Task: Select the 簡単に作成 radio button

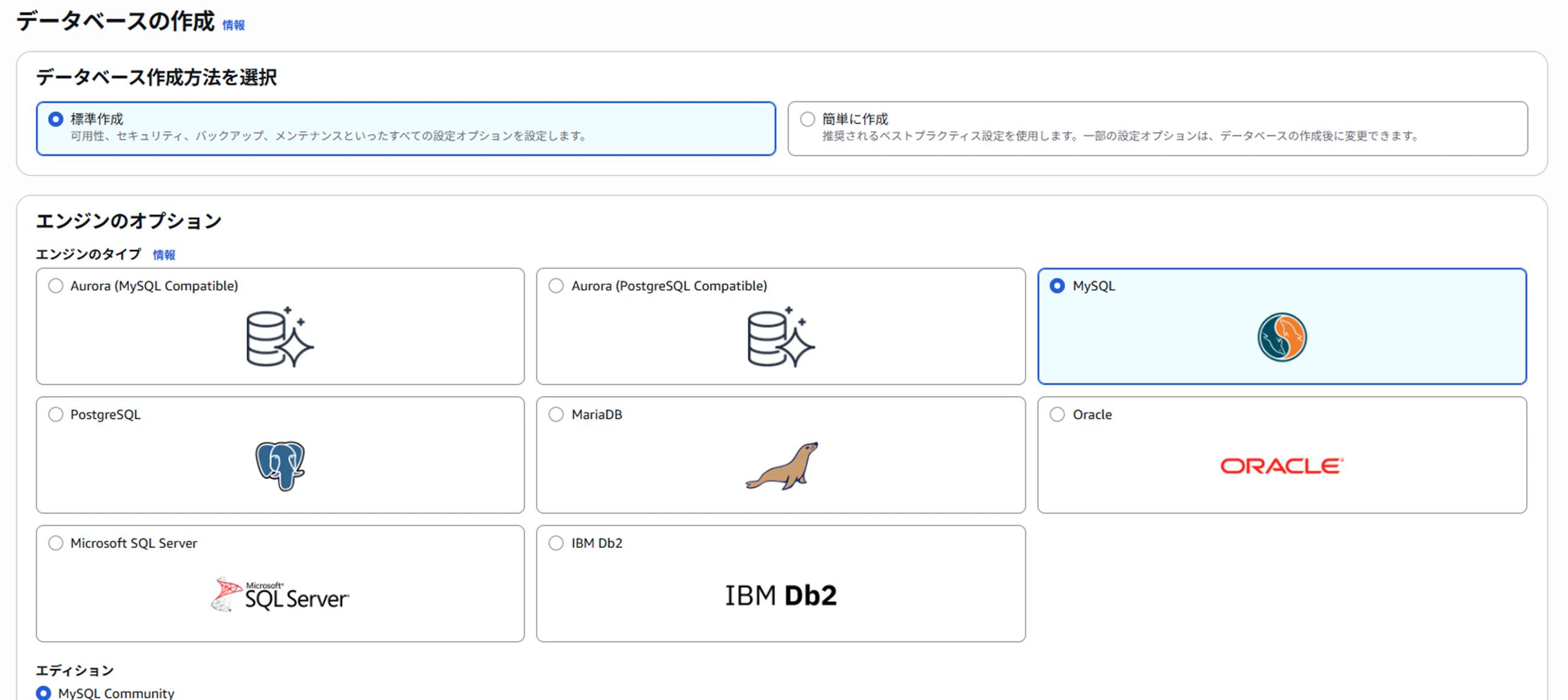Action: click(807, 119)
